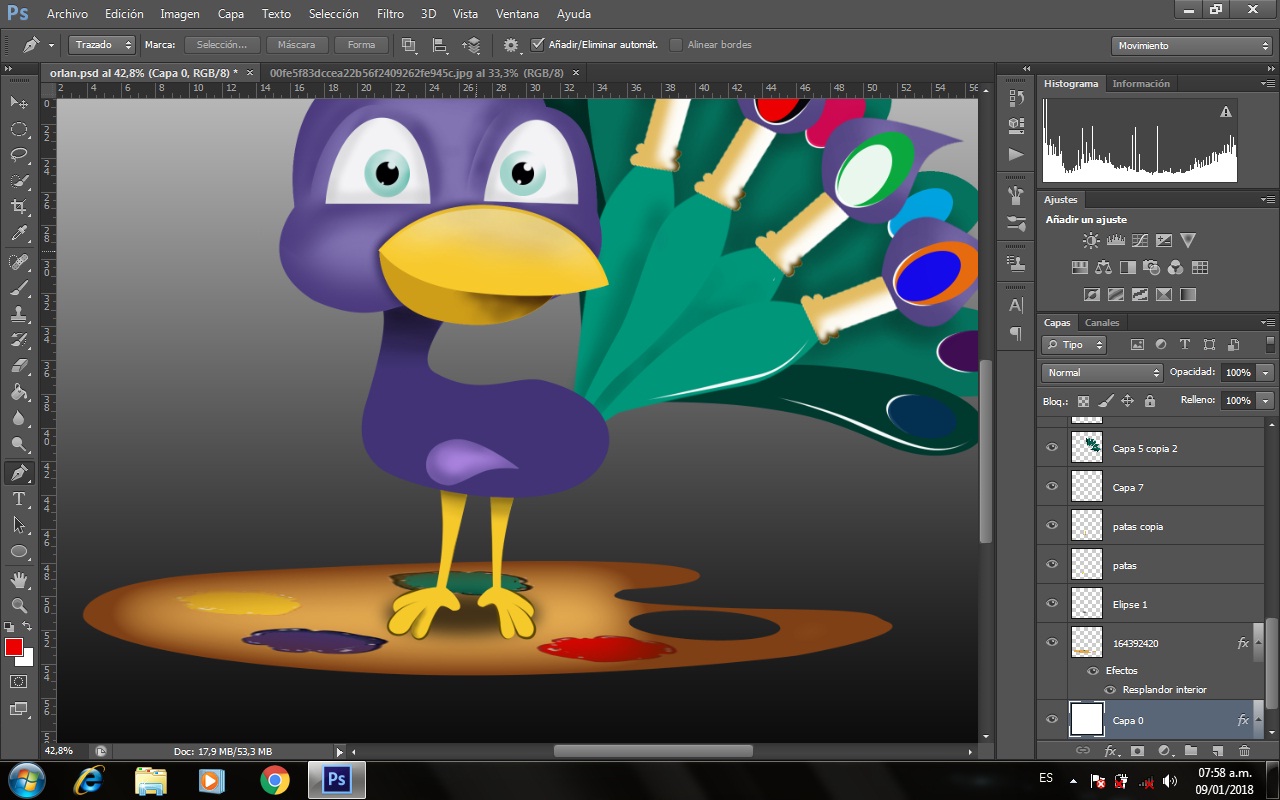
Task: Toggle Resplandor interior effect visibility
Action: click(x=1110, y=690)
